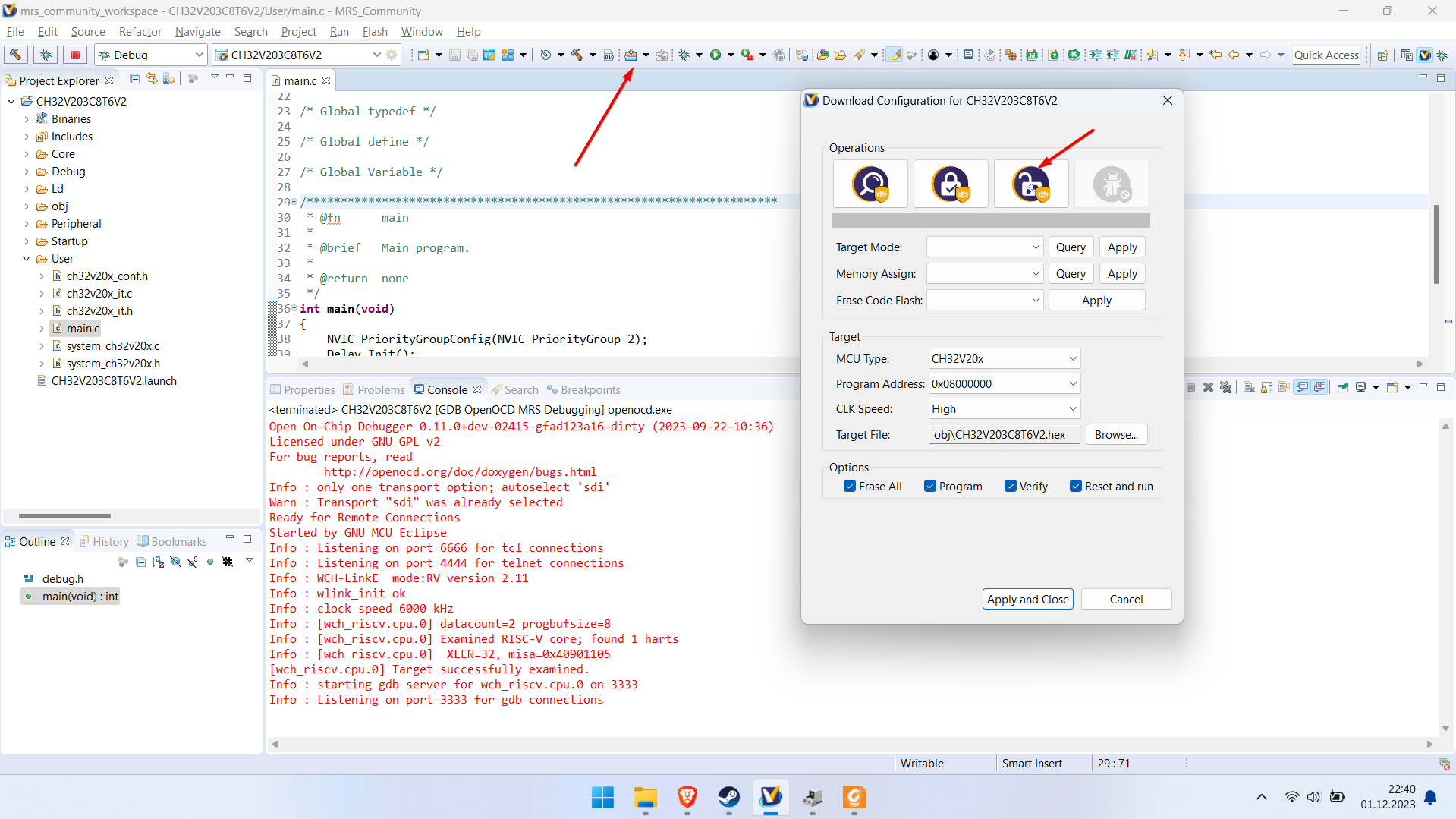Open the Target Mode dropdown
The width and height of the screenshot is (1456, 819).
985,247
